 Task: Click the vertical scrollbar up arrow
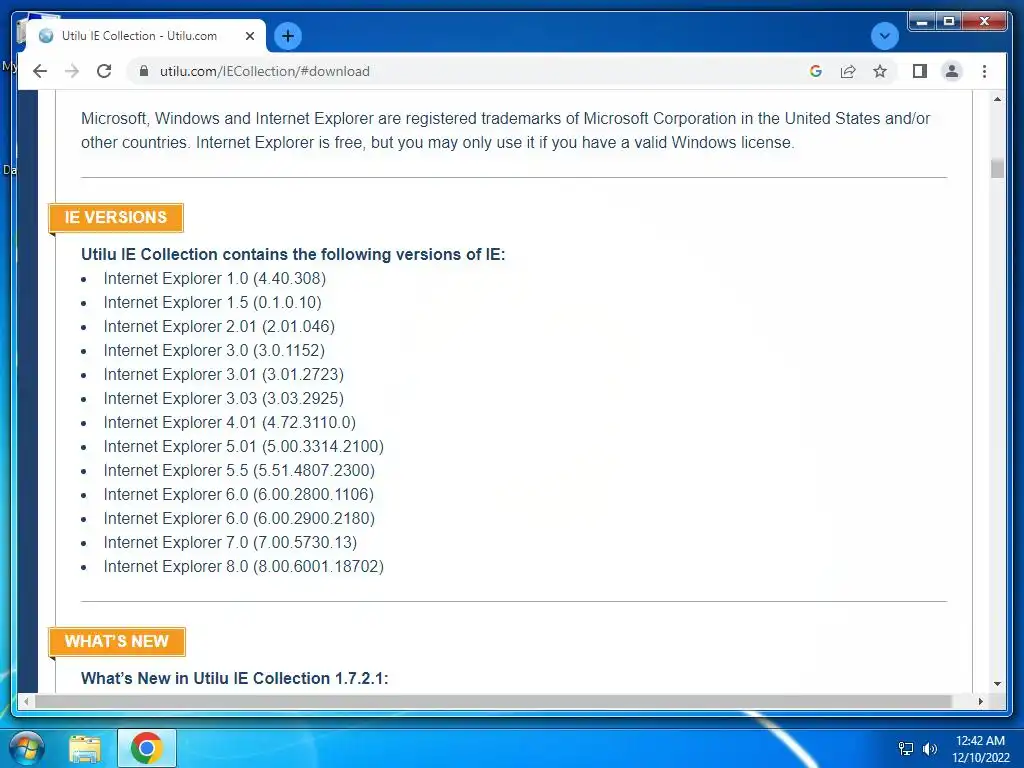pos(997,99)
